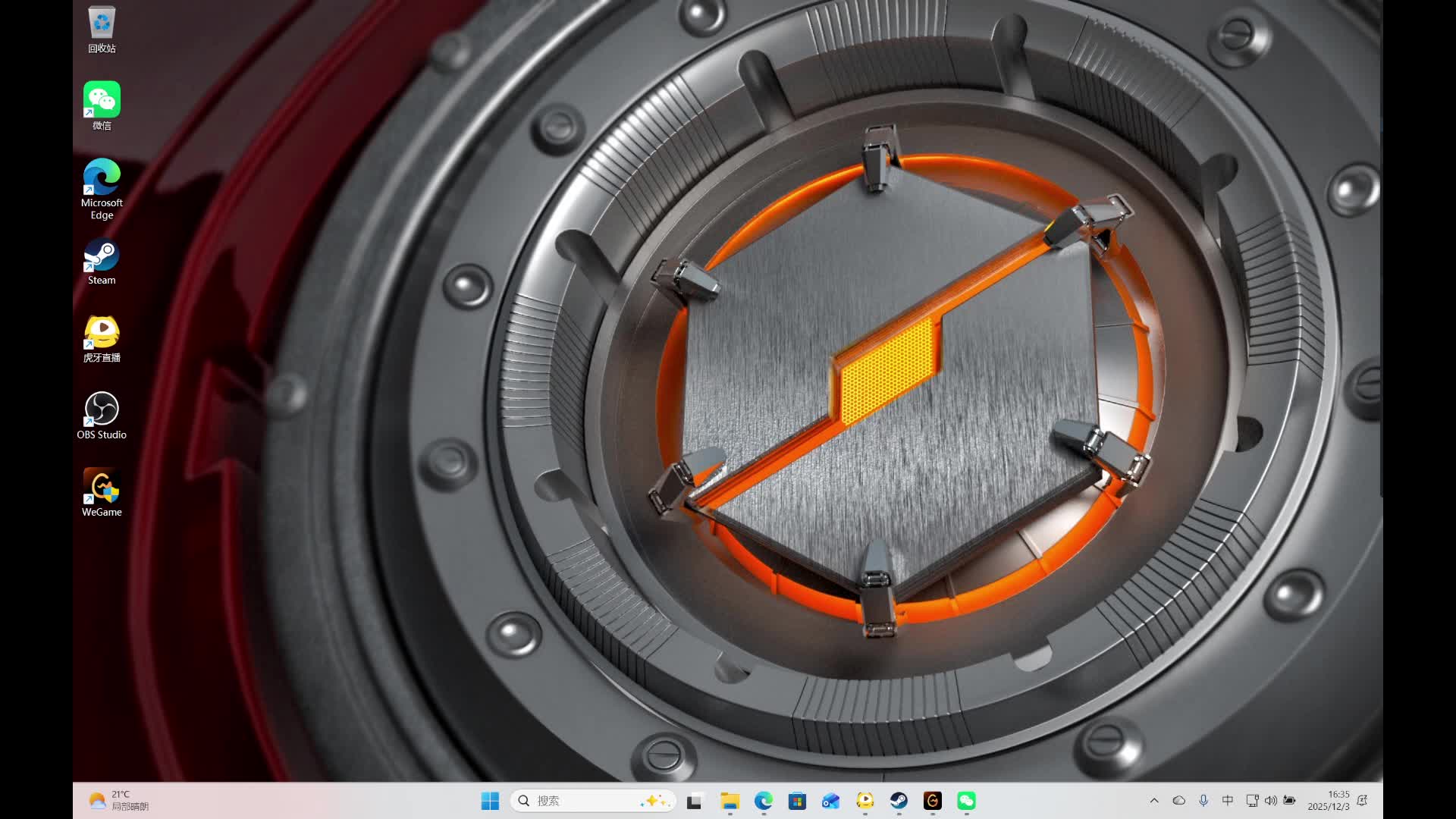The image size is (1456, 819).
Task: Open File Explorer from the taskbar
Action: 730,801
